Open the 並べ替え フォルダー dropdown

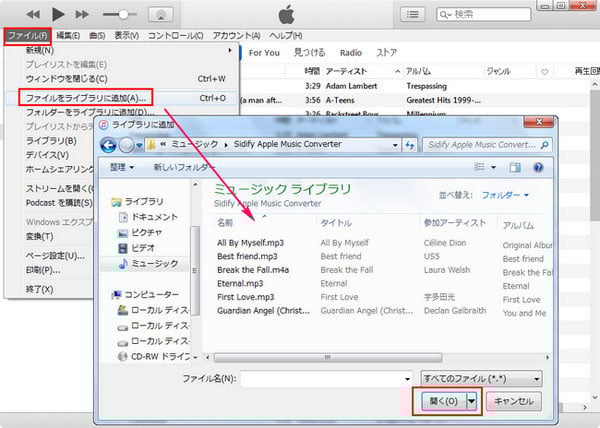[505, 195]
